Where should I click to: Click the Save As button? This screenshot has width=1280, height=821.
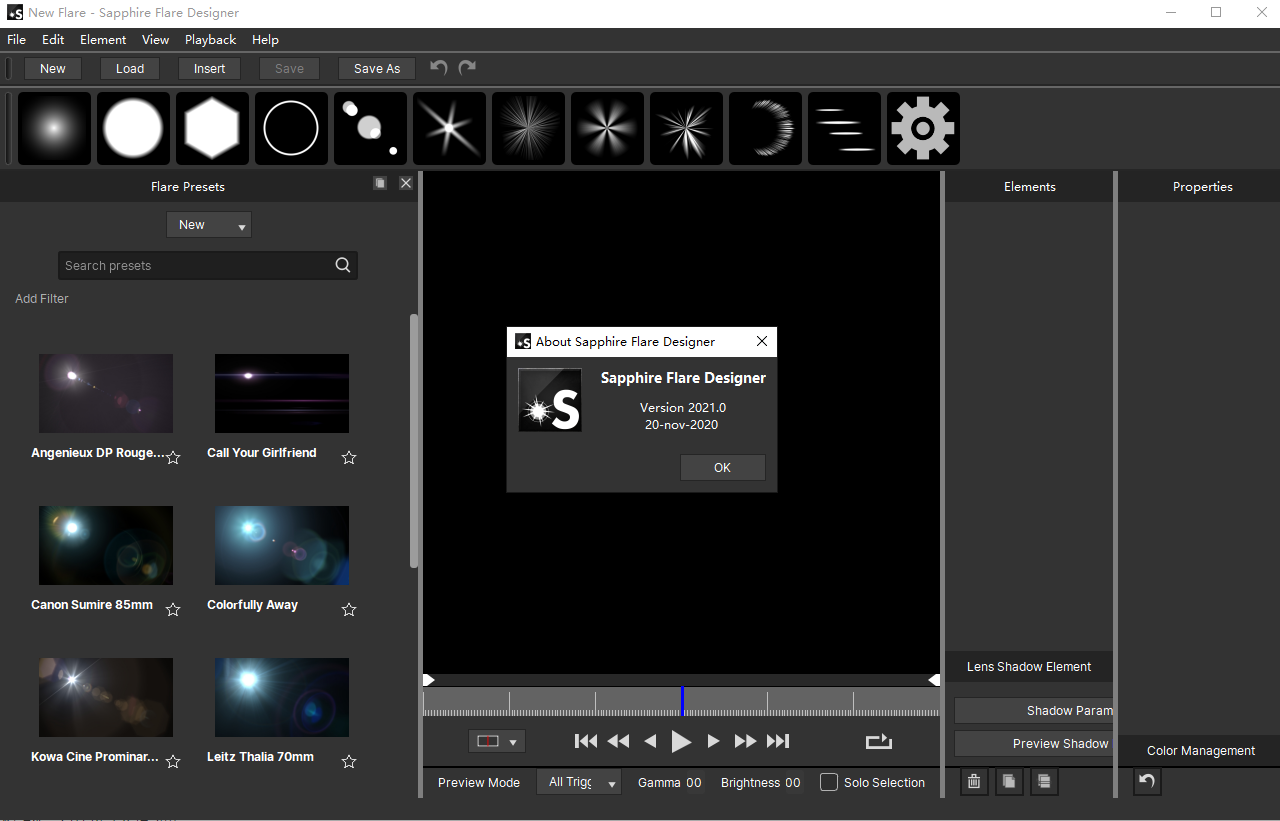[377, 69]
